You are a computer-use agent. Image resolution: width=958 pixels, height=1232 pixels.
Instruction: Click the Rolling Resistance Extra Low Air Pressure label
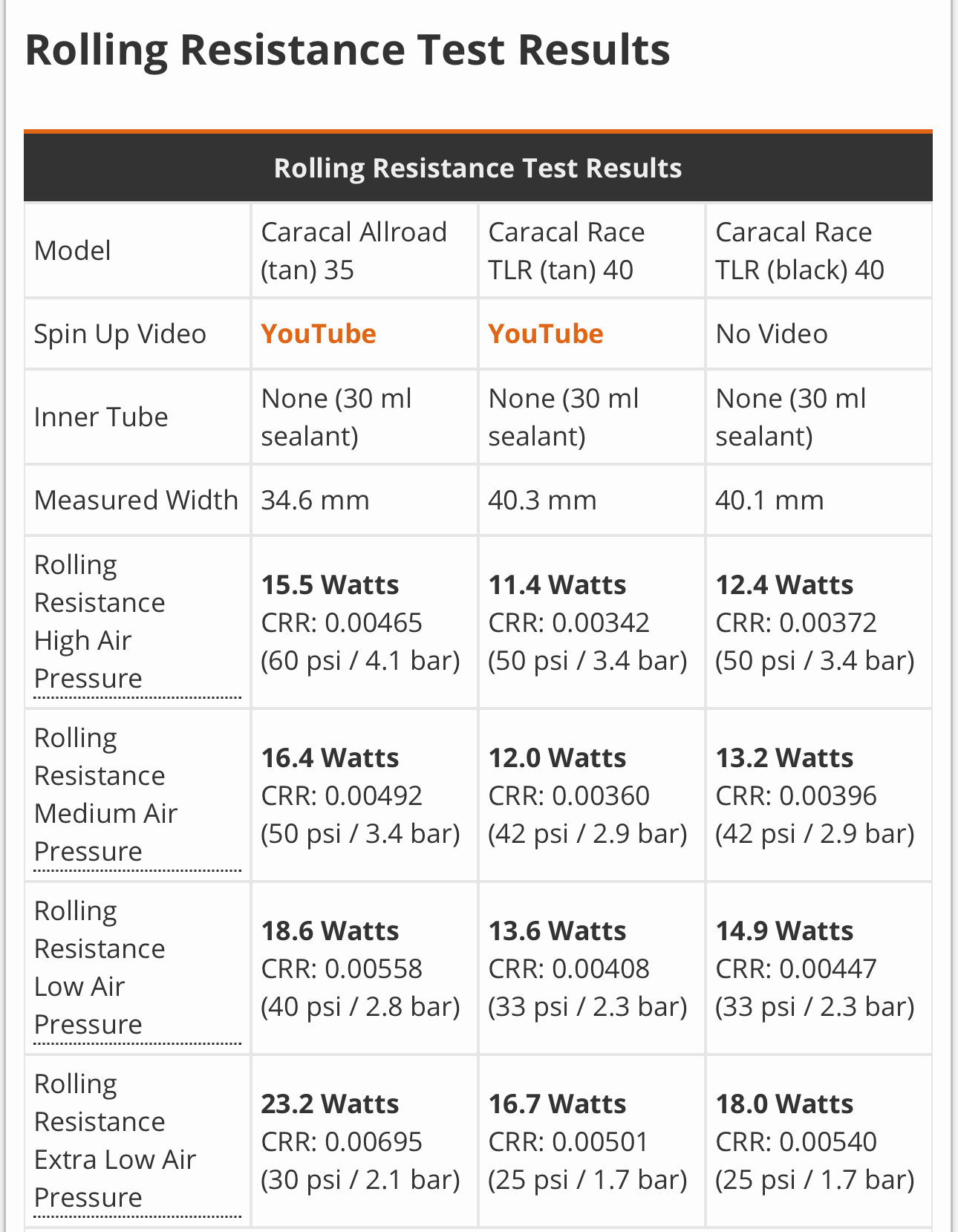114,1141
